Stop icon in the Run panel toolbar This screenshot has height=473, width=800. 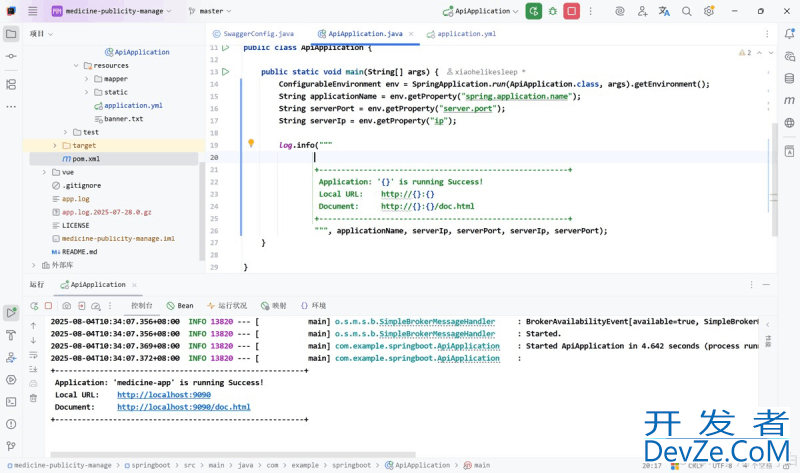[x=48, y=306]
